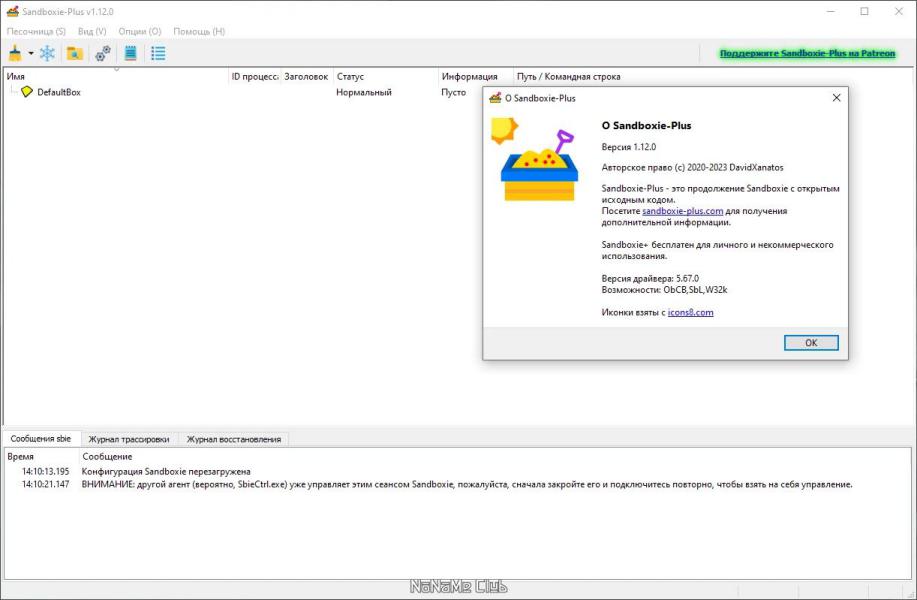Minimize the Sandboxie-Plus main window

830,11
